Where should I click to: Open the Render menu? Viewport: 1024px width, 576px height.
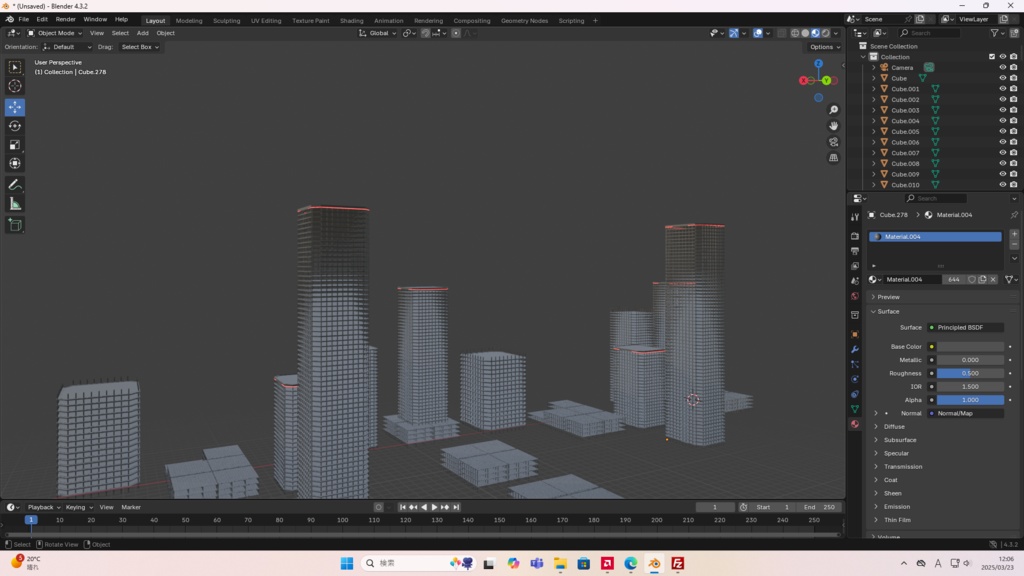coord(65,20)
